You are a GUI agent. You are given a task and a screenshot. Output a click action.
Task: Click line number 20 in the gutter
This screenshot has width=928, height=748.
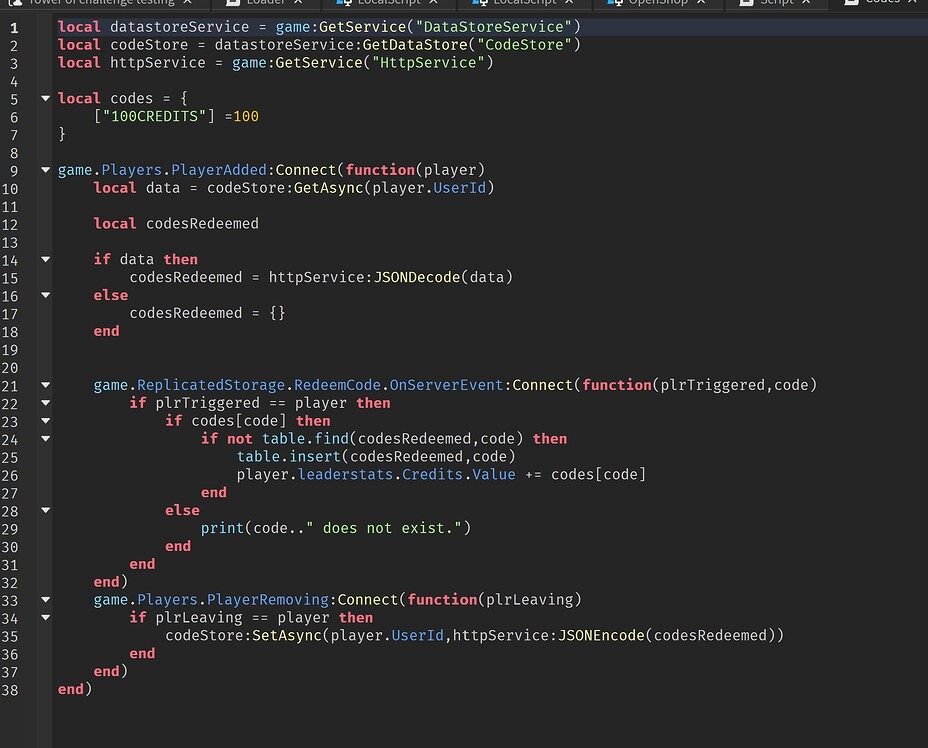[10, 368]
